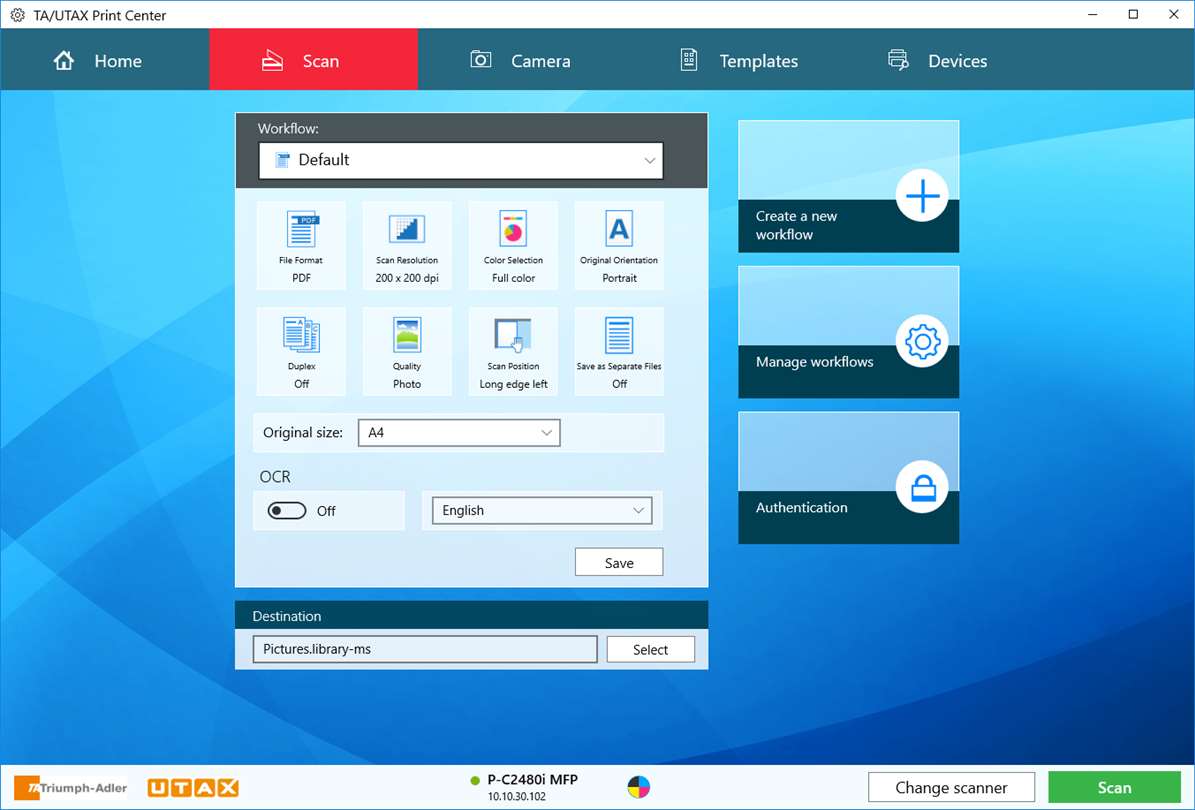Click the CMYK toner color icon

pos(639,786)
